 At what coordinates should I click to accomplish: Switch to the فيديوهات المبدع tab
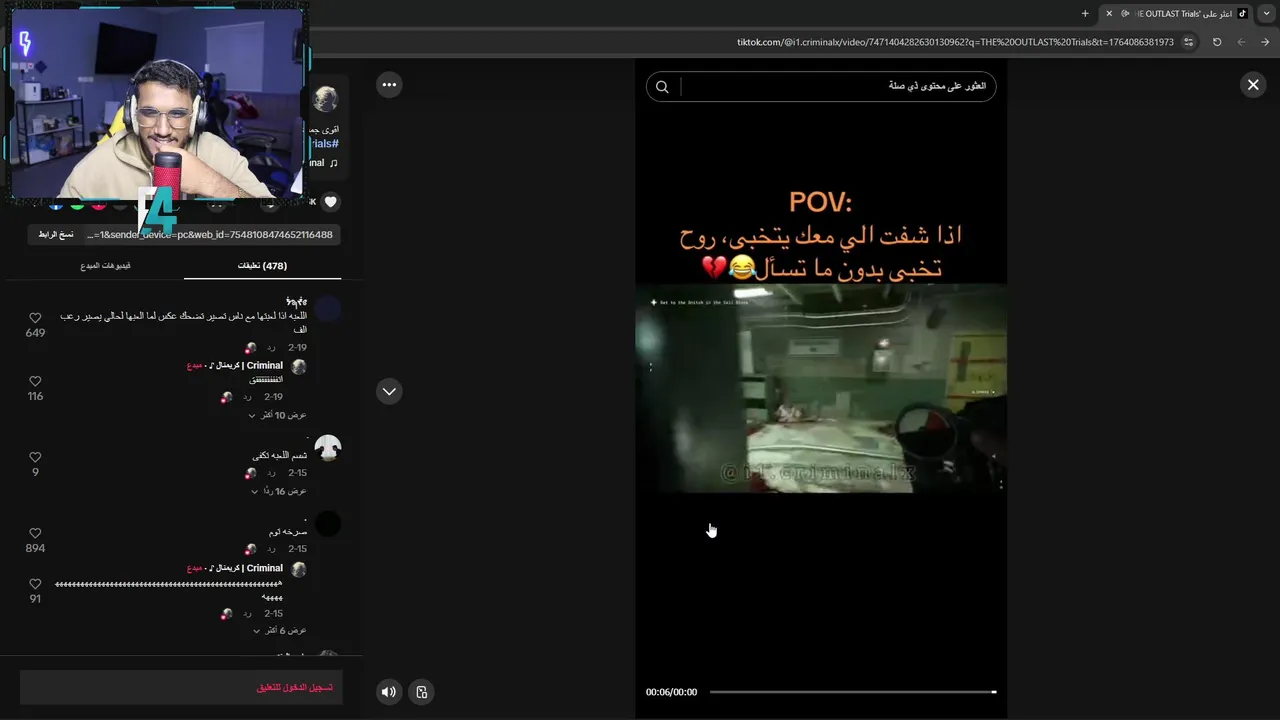[x=106, y=266]
